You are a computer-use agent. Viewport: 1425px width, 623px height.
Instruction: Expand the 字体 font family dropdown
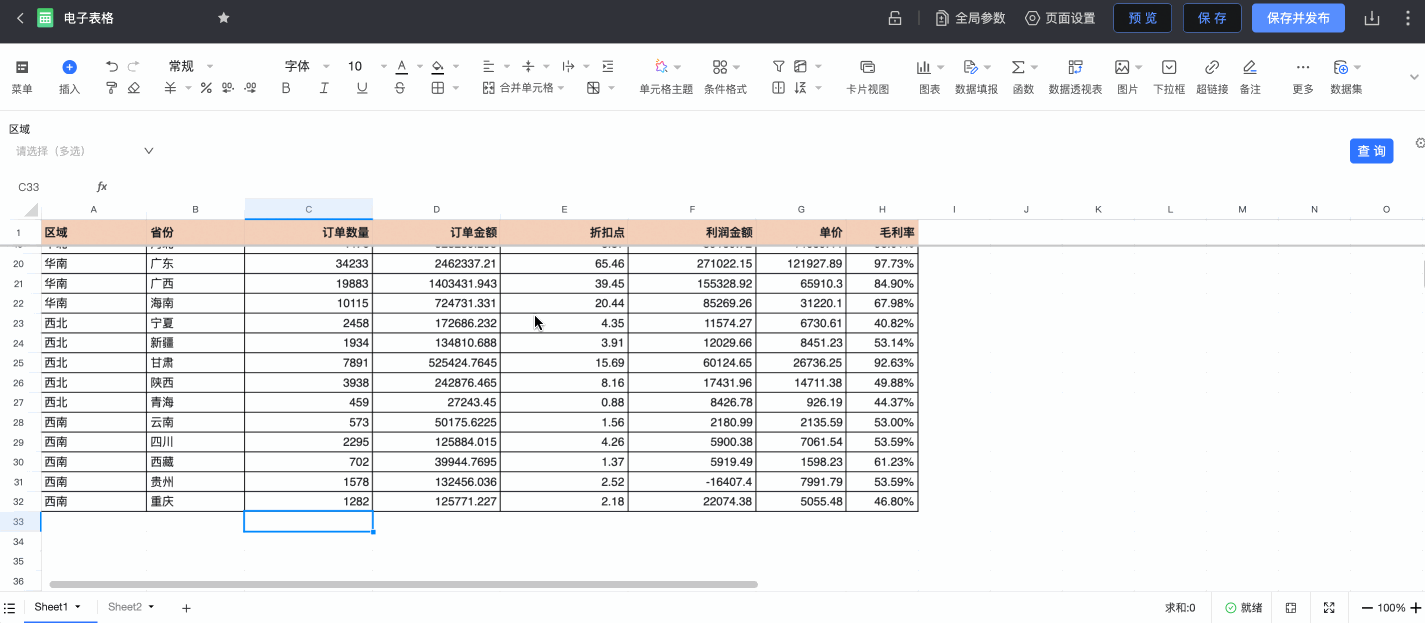[304, 67]
